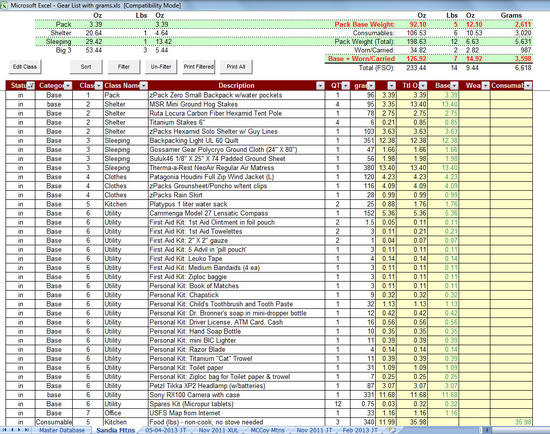Select the 'Consumable' category cell in Food row

pos(54,422)
